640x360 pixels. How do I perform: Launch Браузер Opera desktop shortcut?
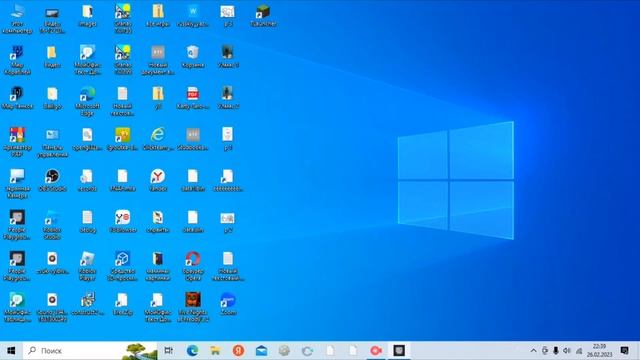[x=193, y=266]
